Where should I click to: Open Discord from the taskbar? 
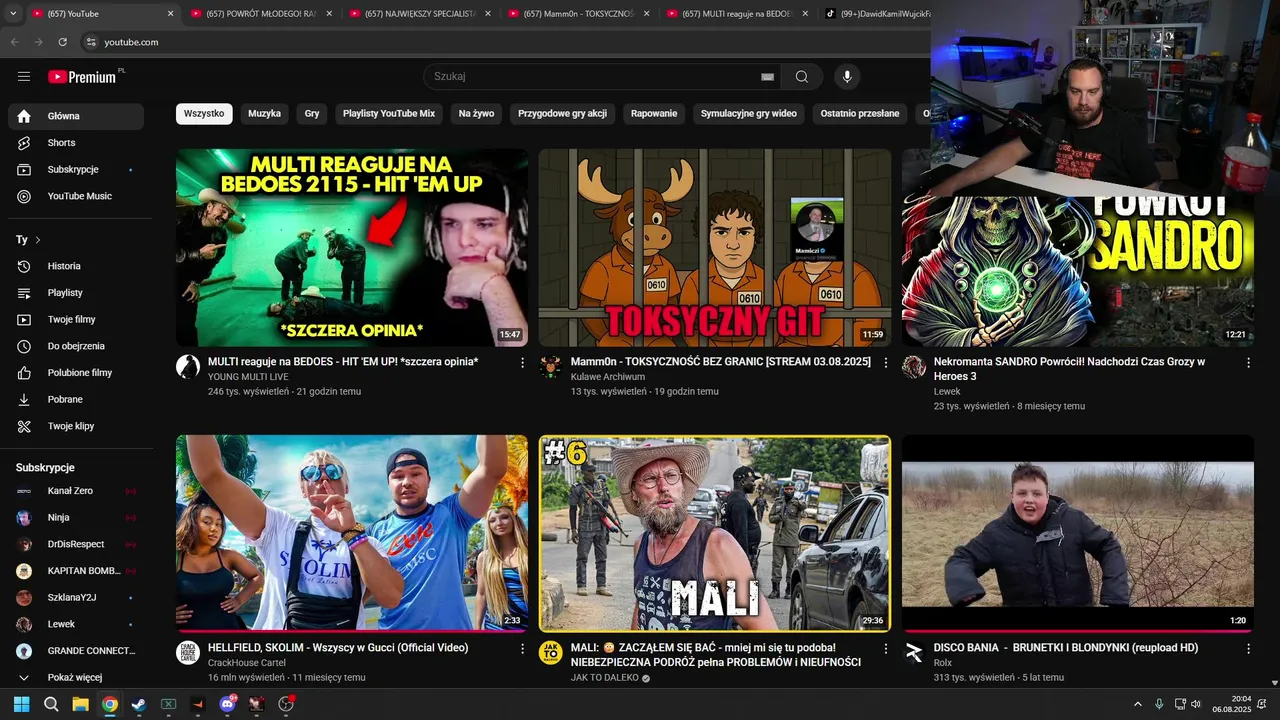click(227, 704)
